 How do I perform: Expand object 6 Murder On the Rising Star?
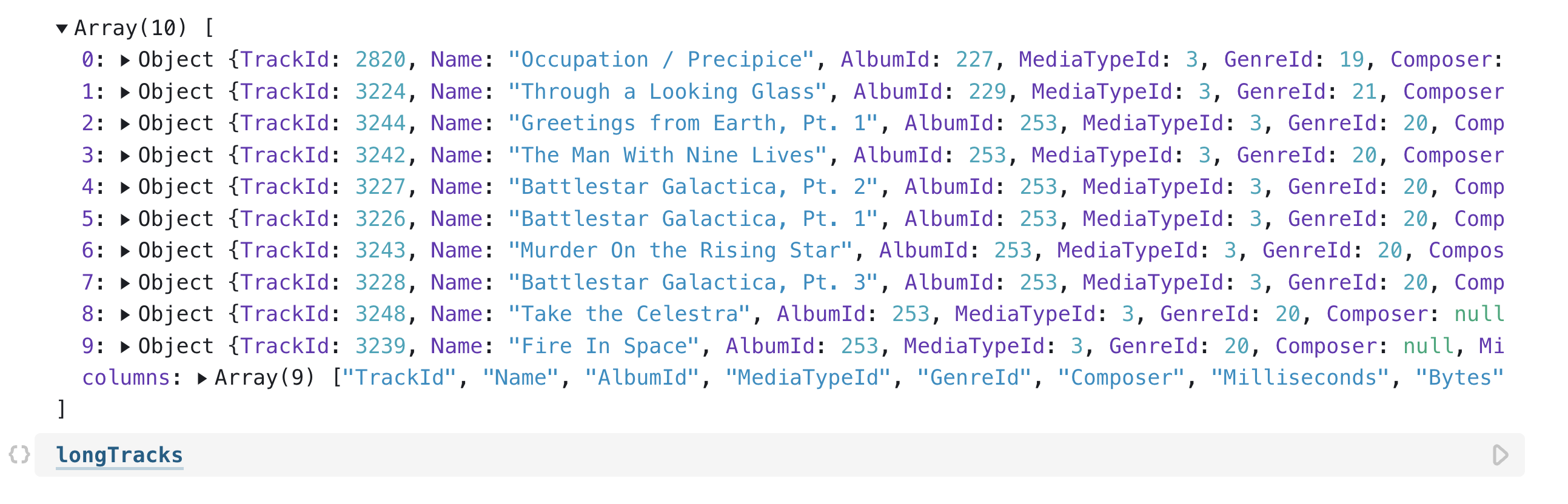(126, 250)
